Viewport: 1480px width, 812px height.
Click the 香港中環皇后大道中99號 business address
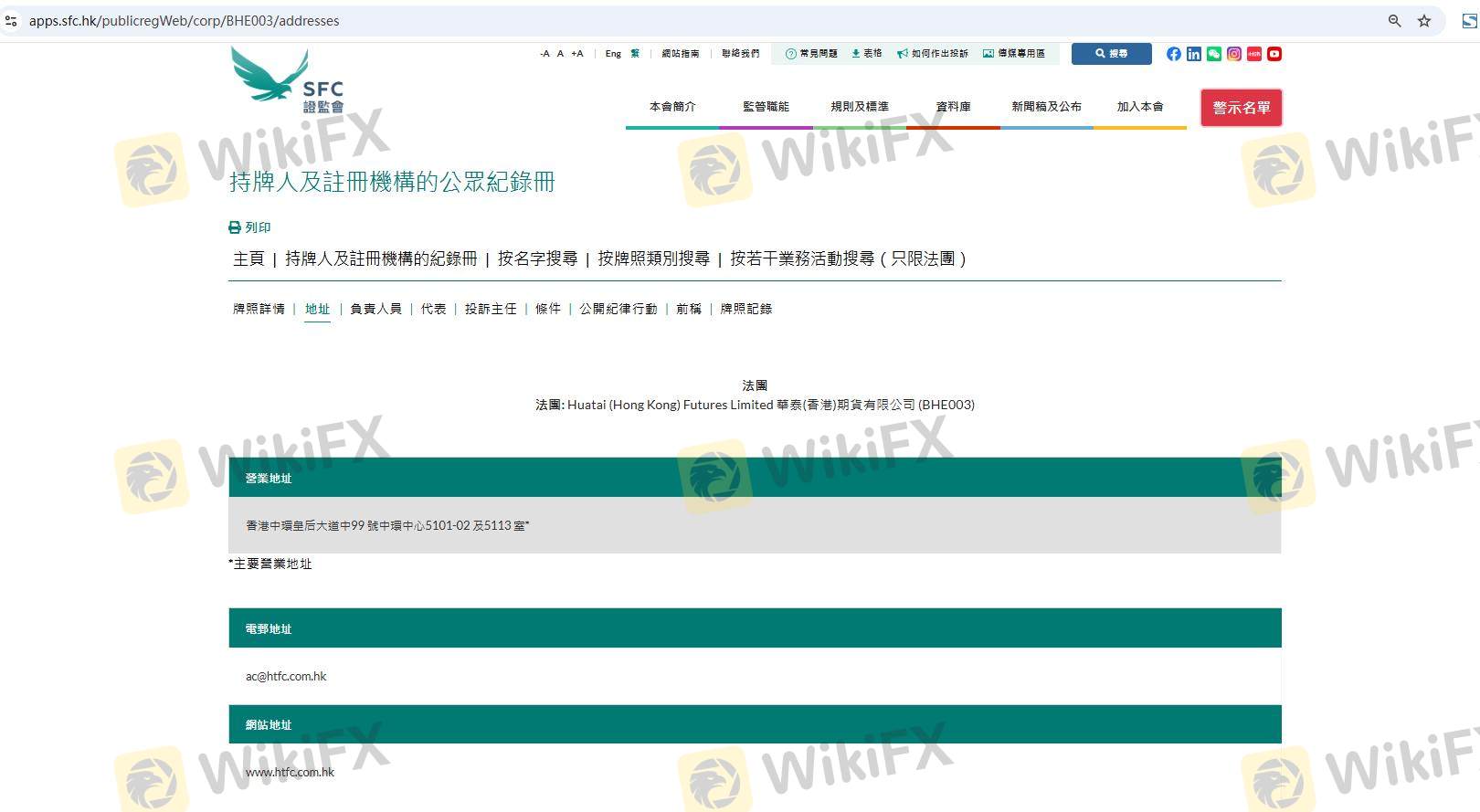[x=387, y=526]
